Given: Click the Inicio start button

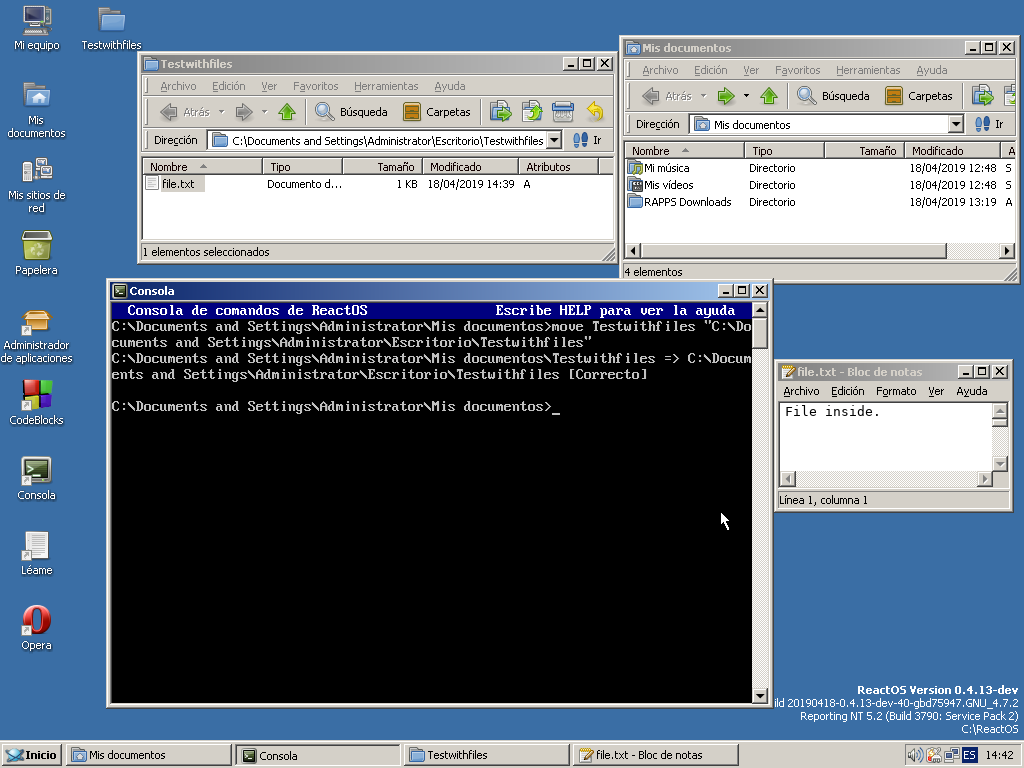Looking at the screenshot, I should [32, 755].
